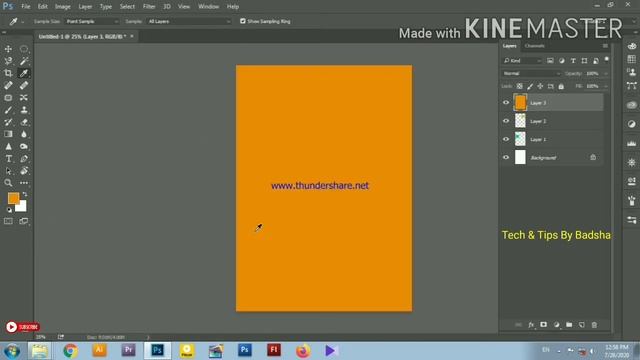Open the Edit Toolbar three-dots icon

point(24,183)
